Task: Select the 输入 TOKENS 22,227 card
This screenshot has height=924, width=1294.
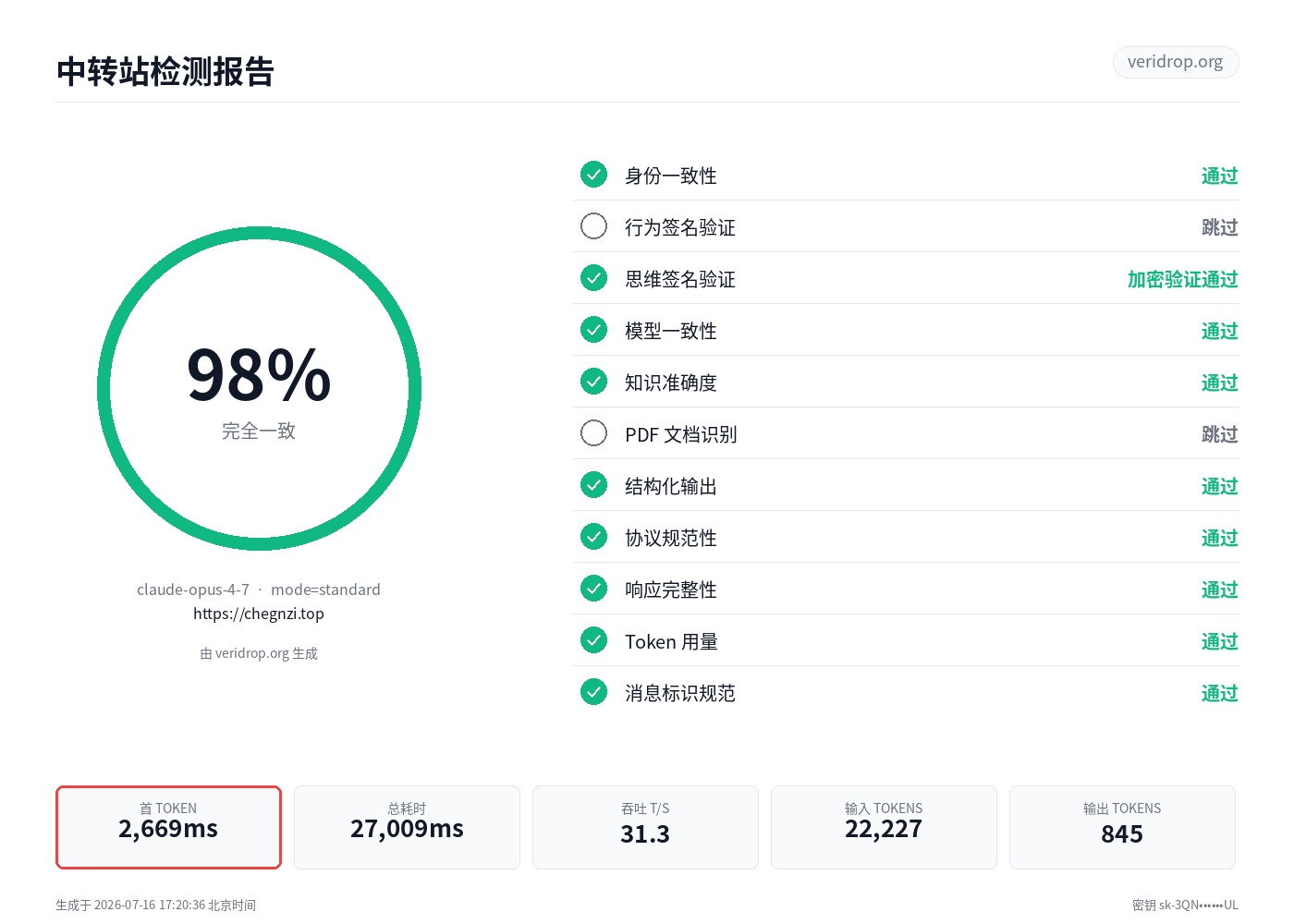Action: (884, 827)
